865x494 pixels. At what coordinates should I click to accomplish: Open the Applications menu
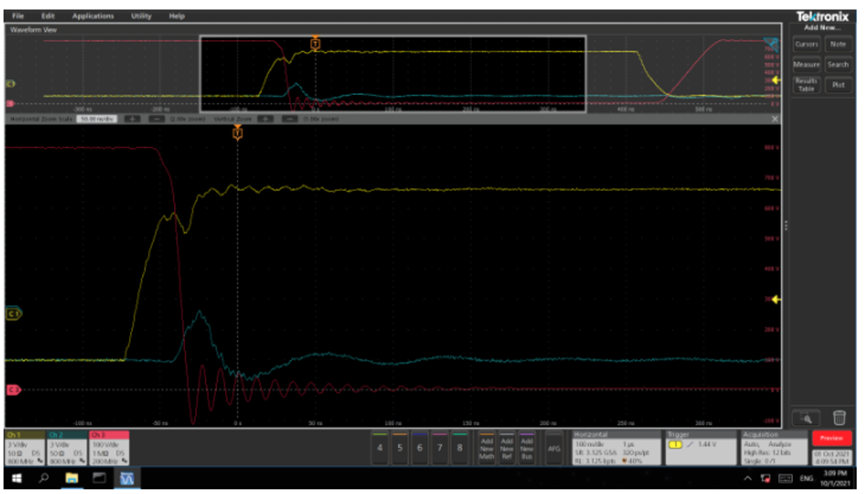tap(92, 17)
